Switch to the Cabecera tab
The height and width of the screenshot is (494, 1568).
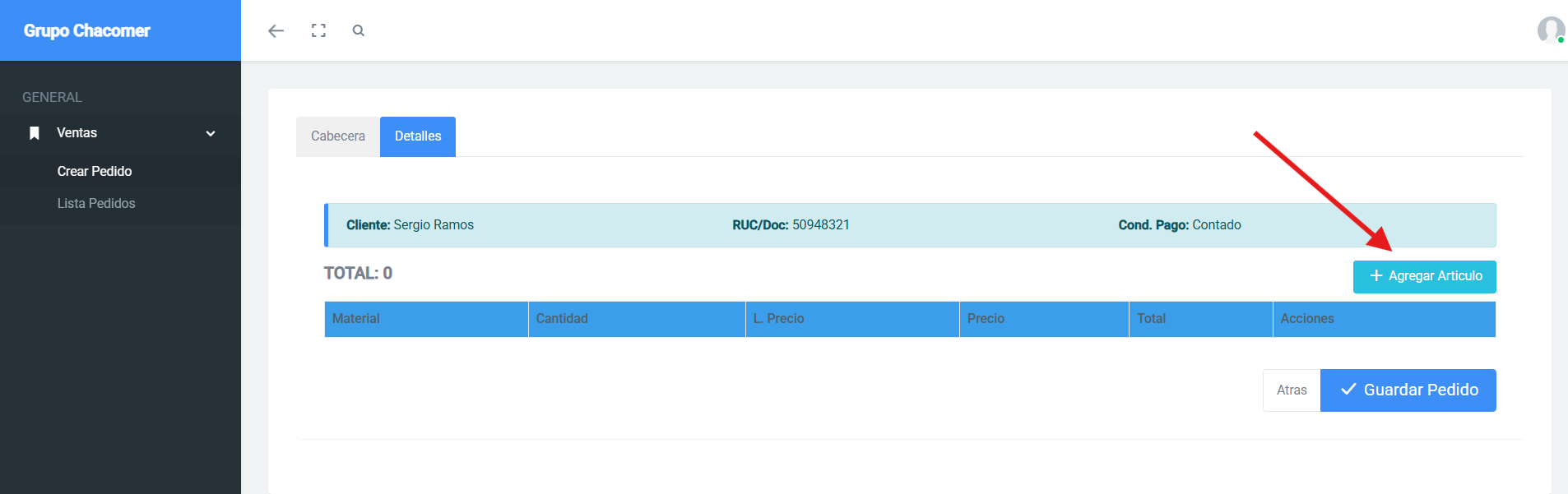tap(337, 136)
